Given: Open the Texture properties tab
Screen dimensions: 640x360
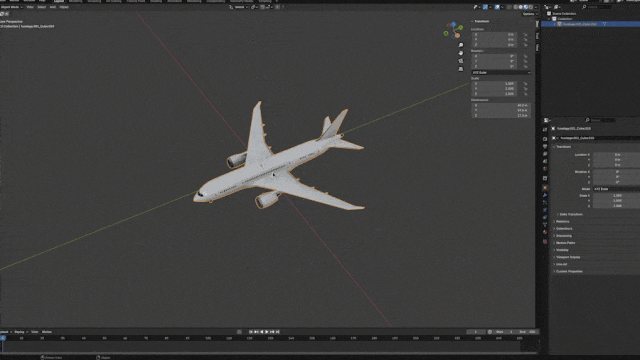Looking at the screenshot, I should pos(545,242).
